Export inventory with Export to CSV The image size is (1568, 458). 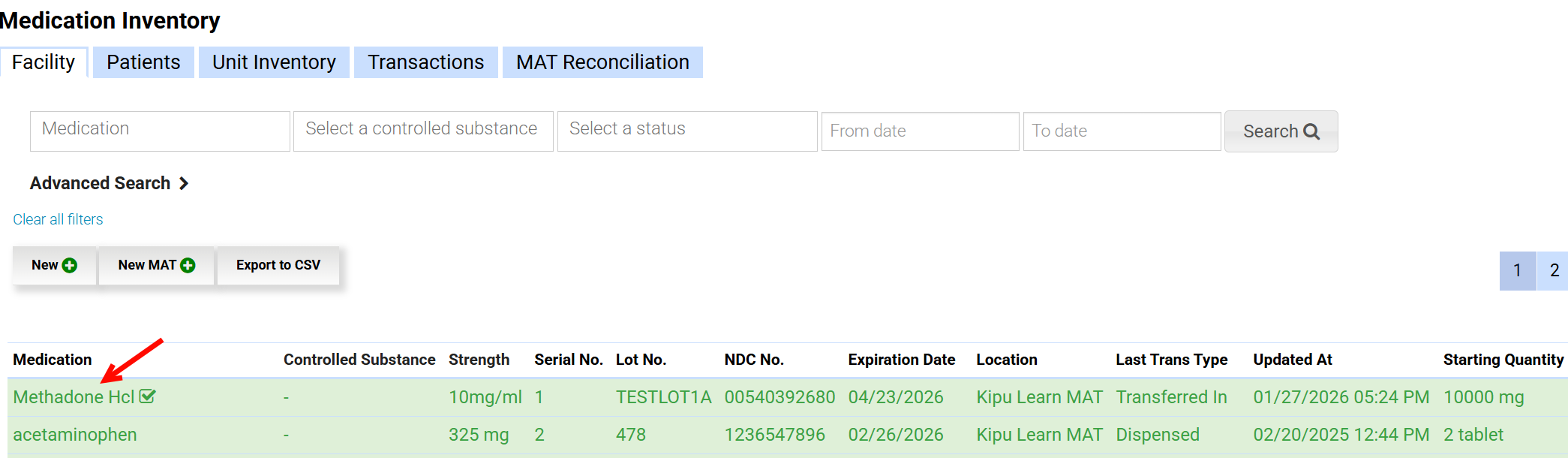(x=278, y=265)
